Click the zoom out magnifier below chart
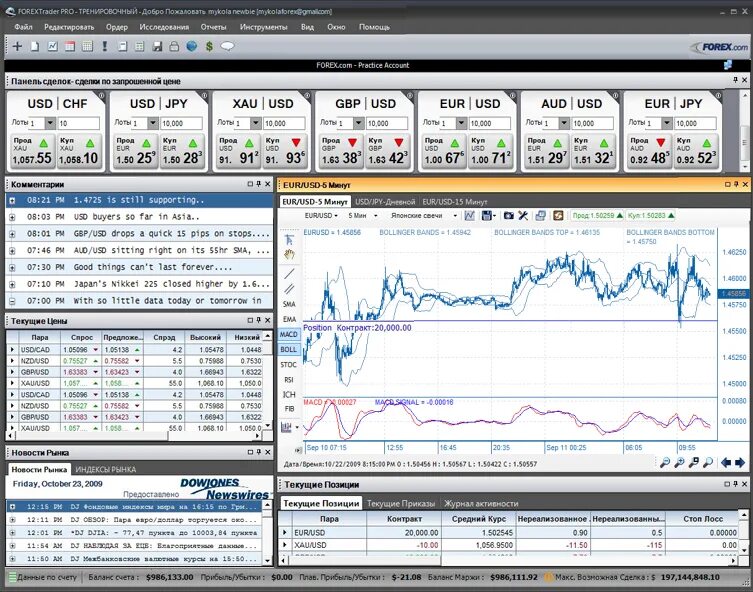This screenshot has height=592, width=753. pyautogui.click(x=665, y=462)
